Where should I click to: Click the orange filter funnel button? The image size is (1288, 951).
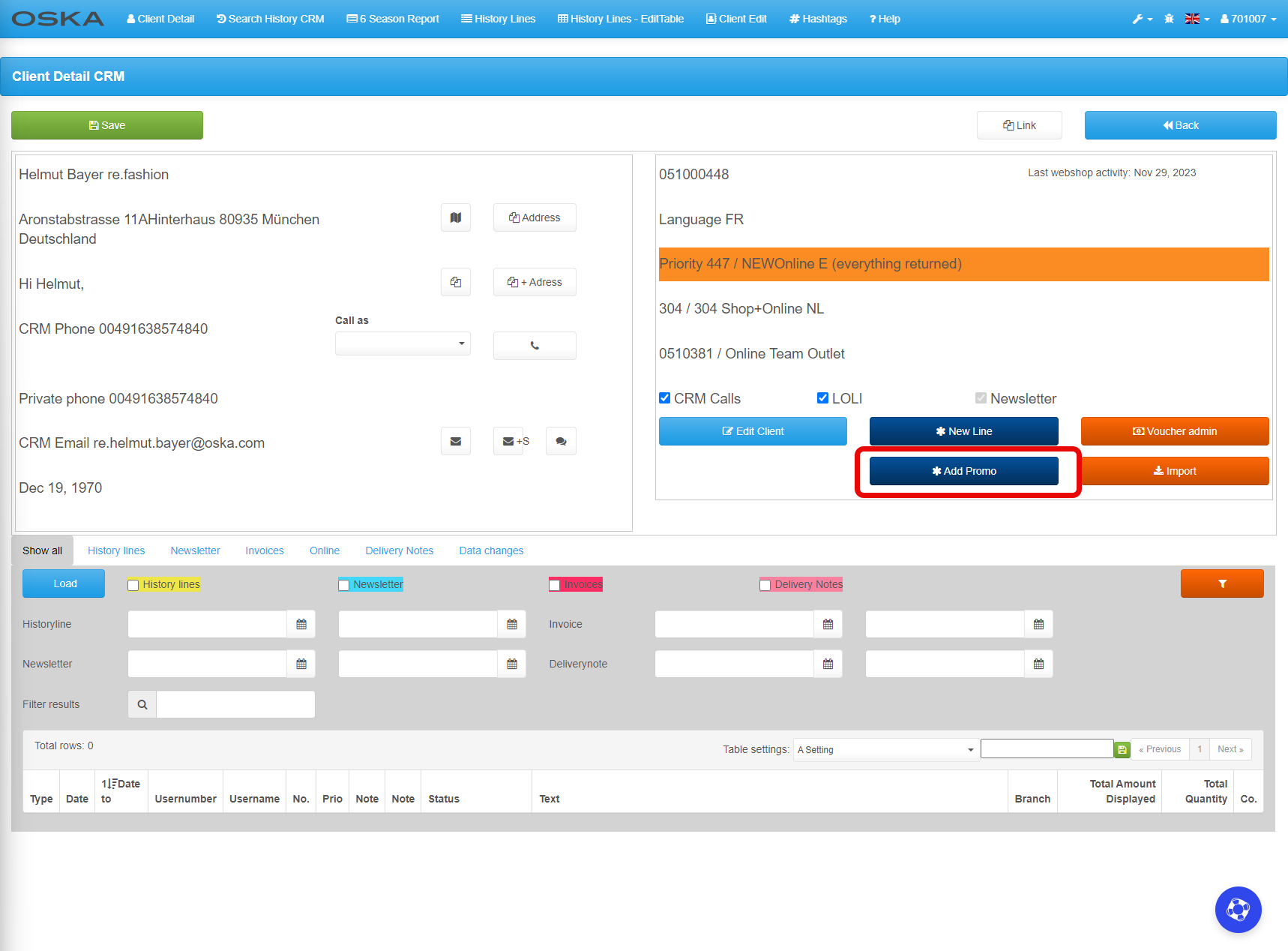(x=1222, y=583)
